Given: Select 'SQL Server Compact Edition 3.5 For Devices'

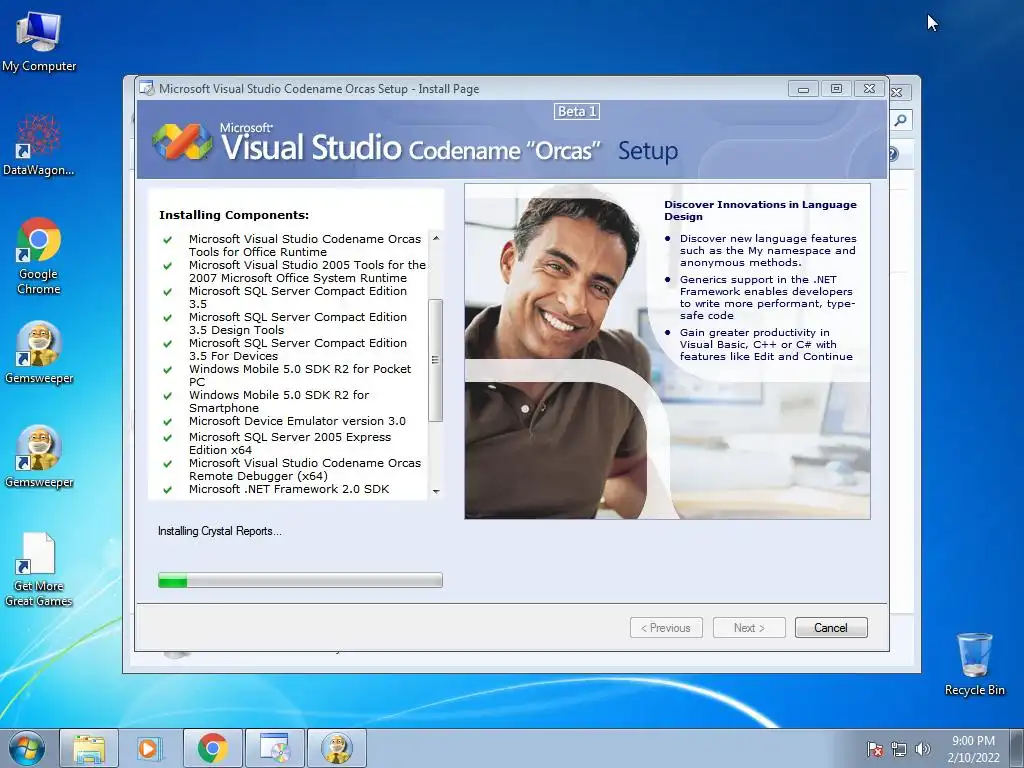Looking at the screenshot, I should tap(298, 349).
